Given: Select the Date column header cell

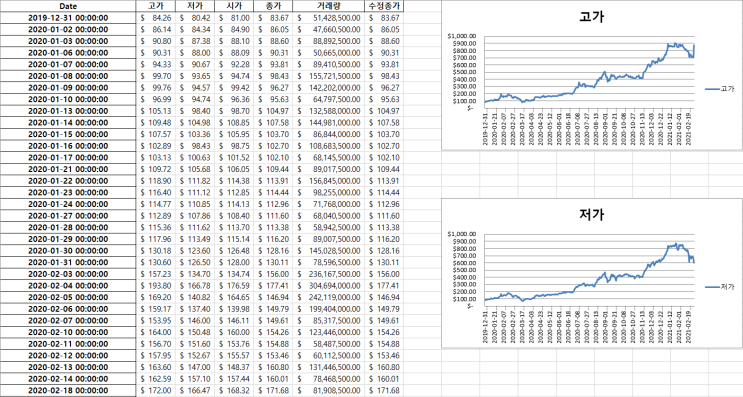Looking at the screenshot, I should pyautogui.click(x=68, y=6).
